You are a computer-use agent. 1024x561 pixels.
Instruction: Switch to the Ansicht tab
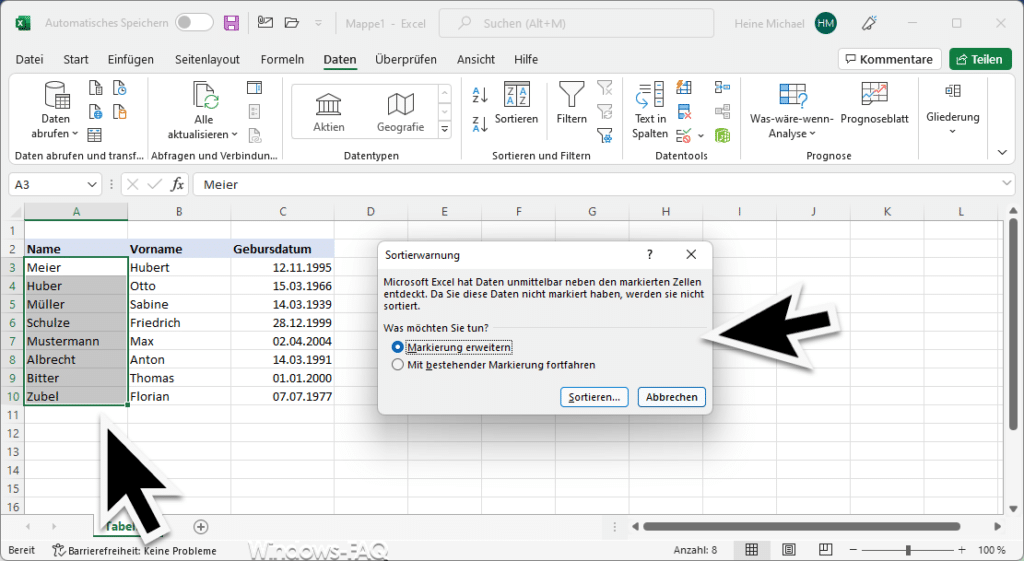click(x=475, y=59)
